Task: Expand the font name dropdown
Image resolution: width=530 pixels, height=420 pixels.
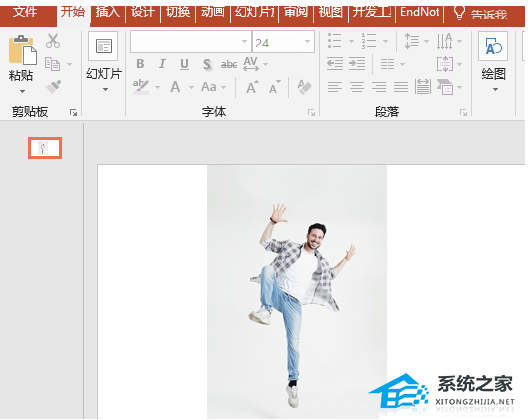Action: tap(244, 42)
